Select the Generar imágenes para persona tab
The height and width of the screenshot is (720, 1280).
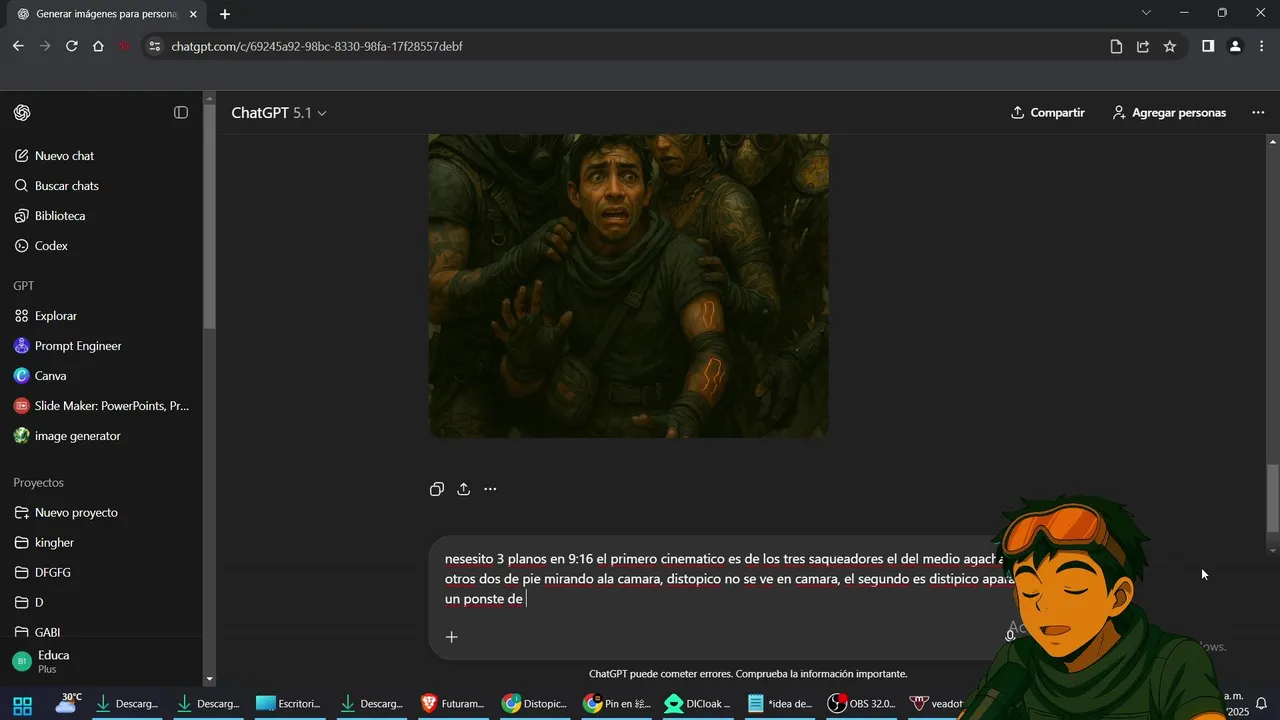click(x=106, y=14)
